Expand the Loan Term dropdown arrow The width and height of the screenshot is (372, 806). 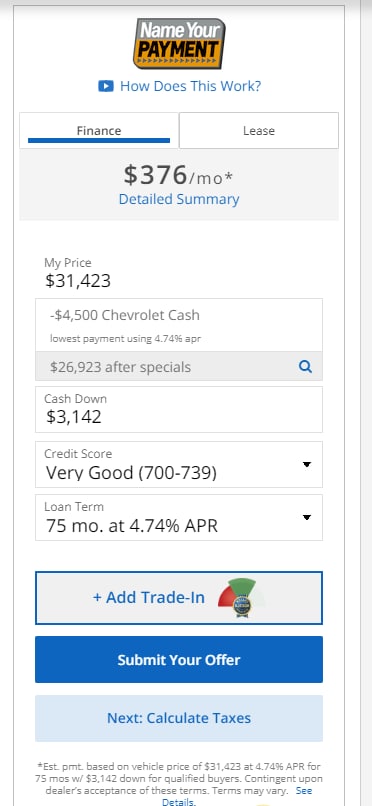pyautogui.click(x=307, y=518)
